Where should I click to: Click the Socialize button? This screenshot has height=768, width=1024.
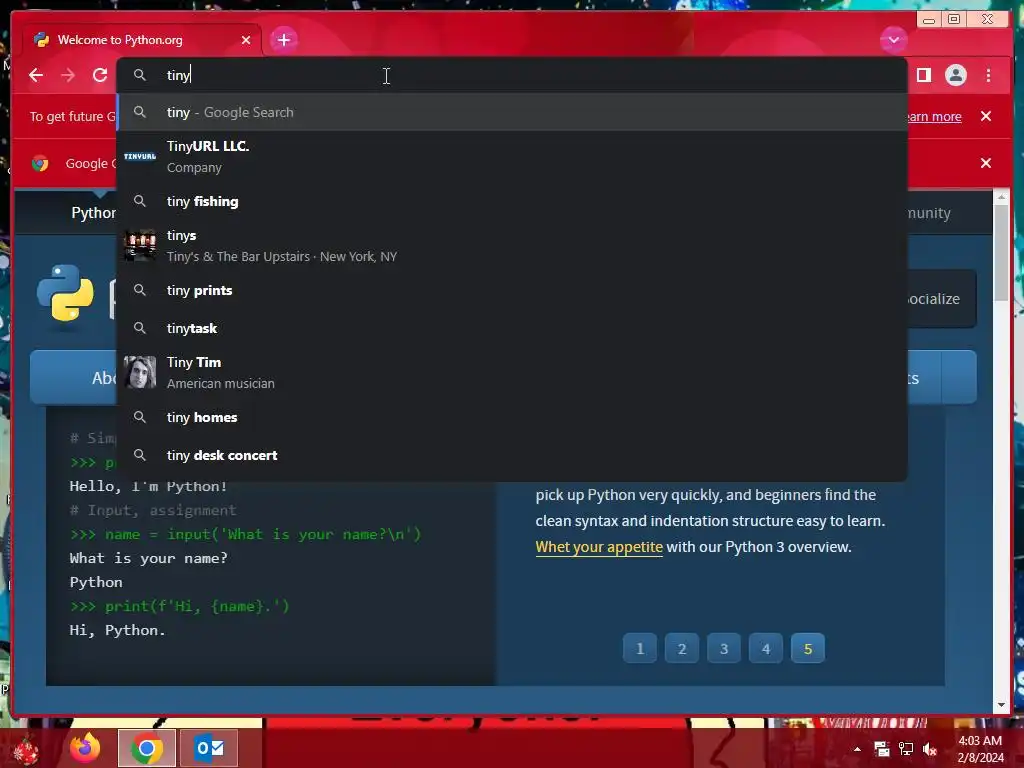(x=942, y=298)
